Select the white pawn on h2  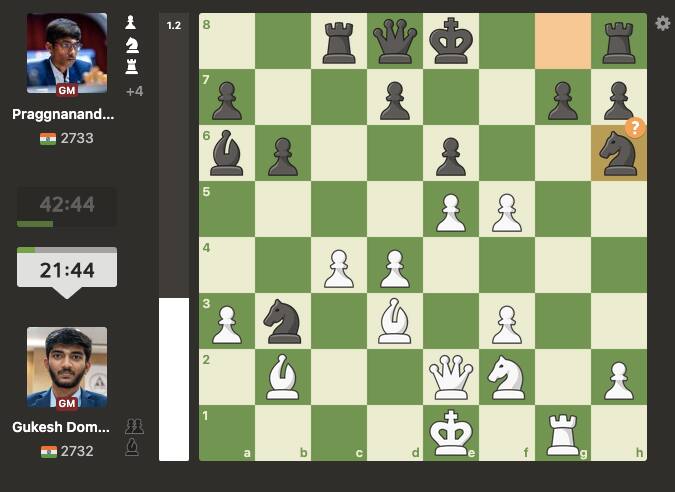619,381
